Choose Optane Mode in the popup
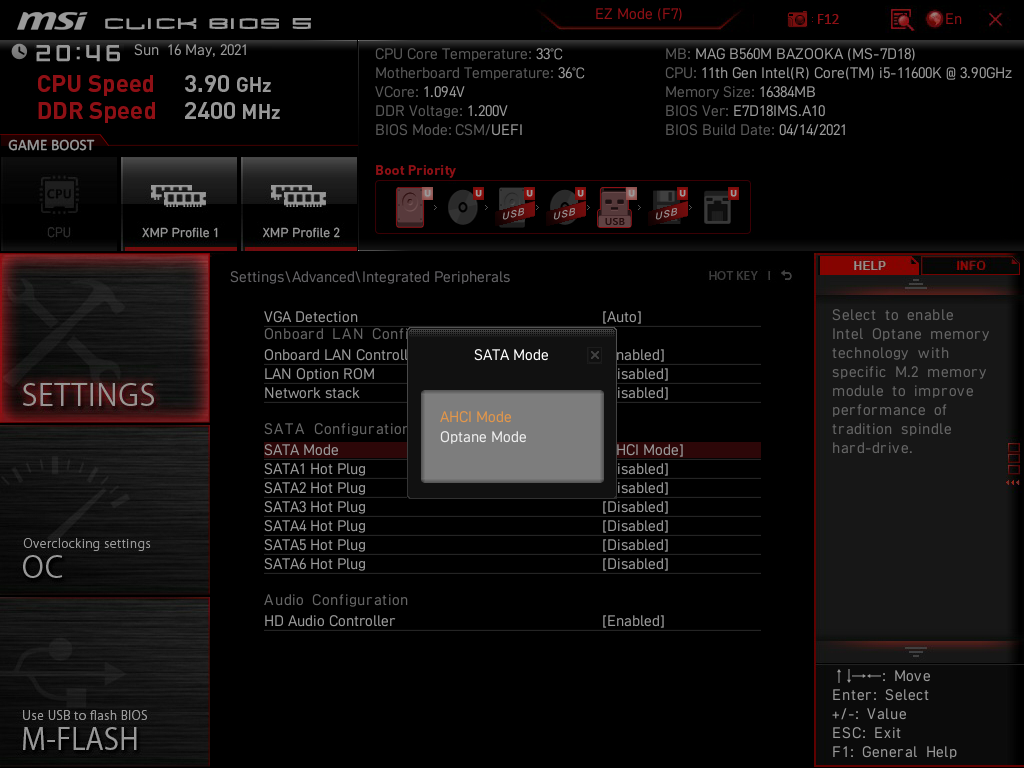The width and height of the screenshot is (1024, 768). tap(483, 437)
